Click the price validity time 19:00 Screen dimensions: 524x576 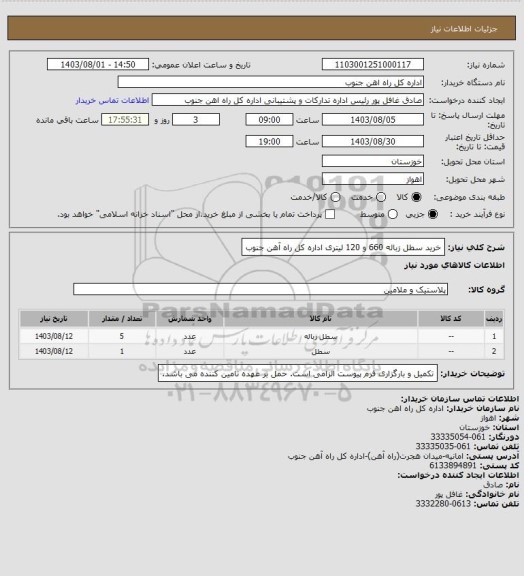(x=269, y=141)
